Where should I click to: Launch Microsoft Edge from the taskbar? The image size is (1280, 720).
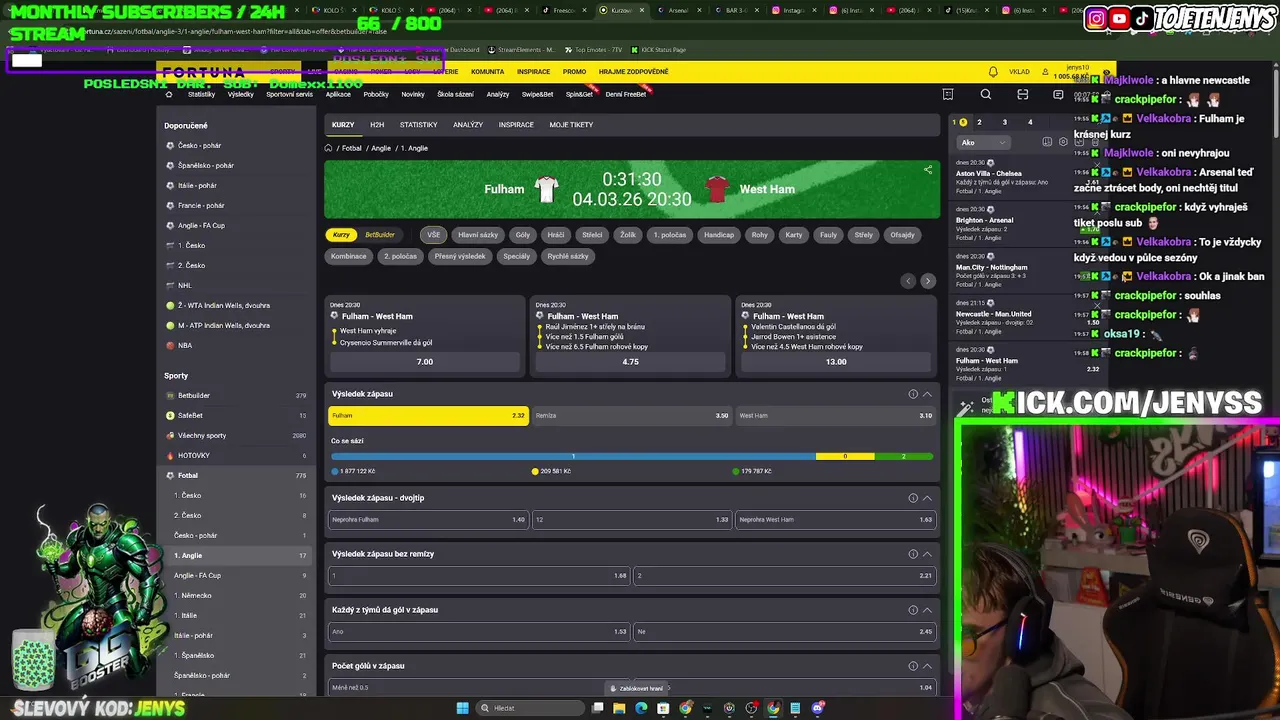point(641,708)
